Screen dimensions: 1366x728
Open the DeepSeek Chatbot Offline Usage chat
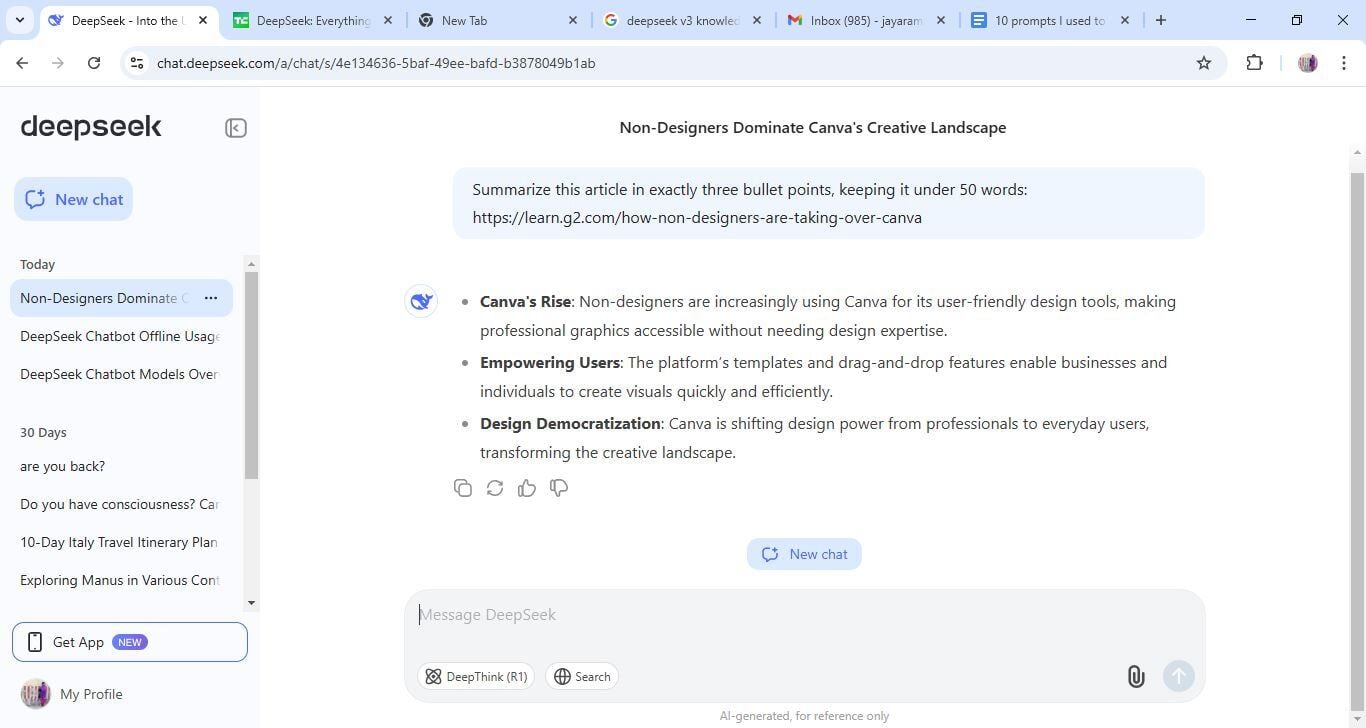click(121, 336)
